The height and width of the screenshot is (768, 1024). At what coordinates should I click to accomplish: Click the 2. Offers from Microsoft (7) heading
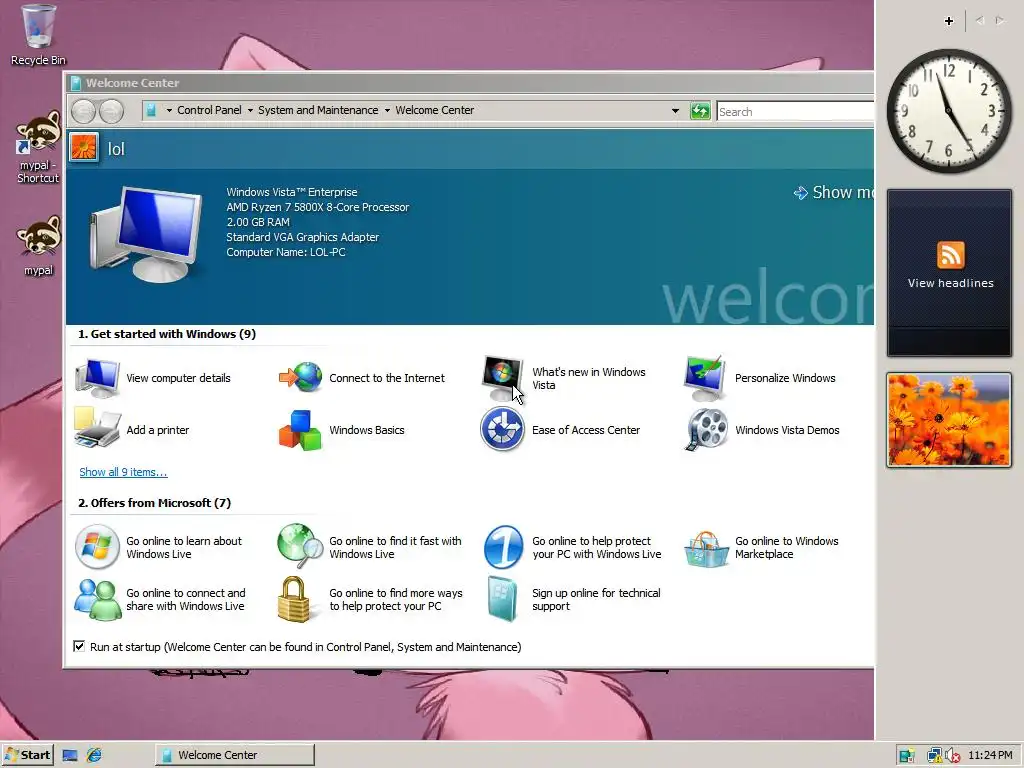(155, 503)
